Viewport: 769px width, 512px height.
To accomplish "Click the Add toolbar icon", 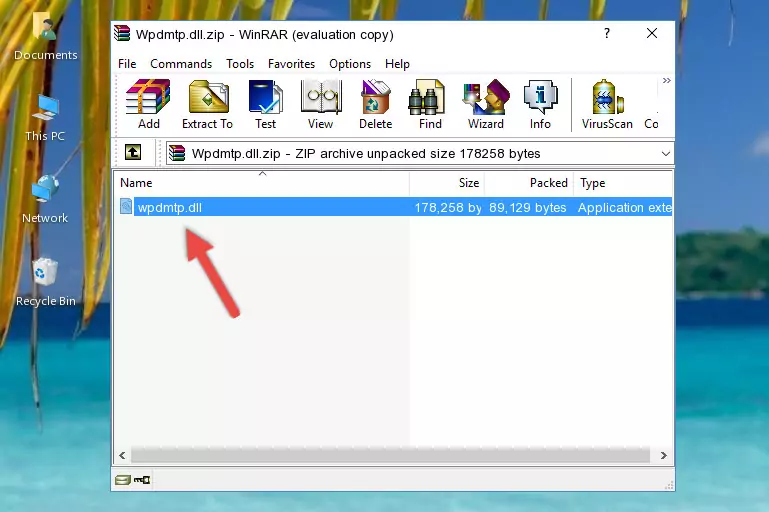I will tap(148, 104).
